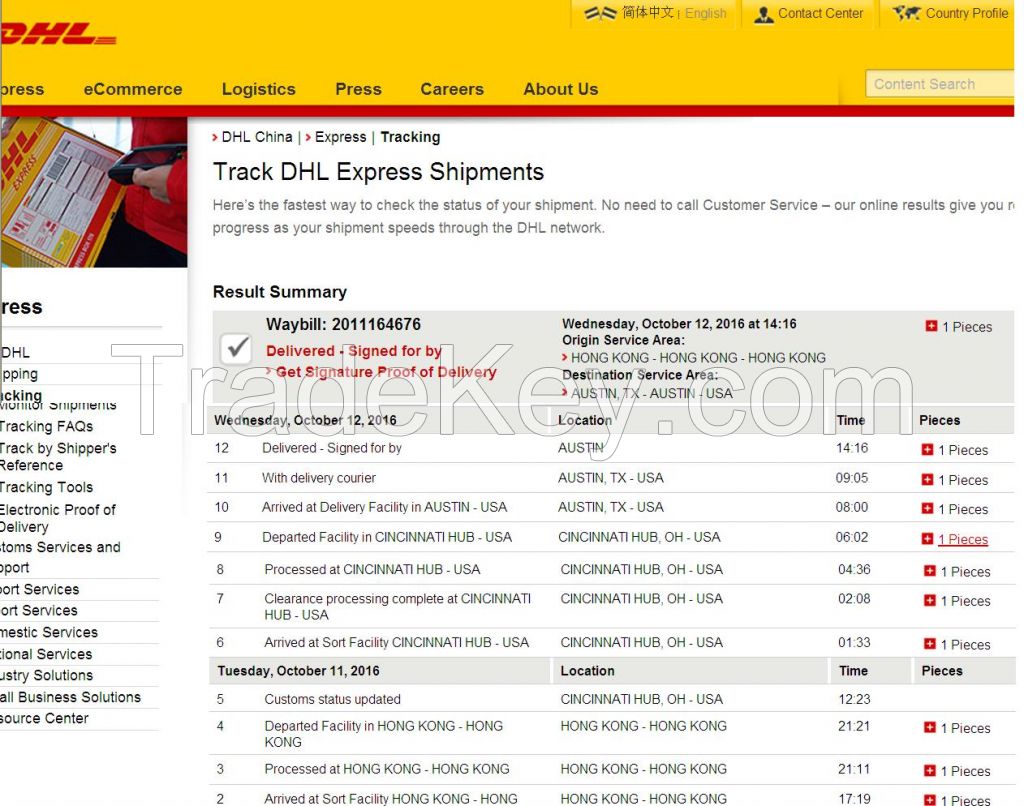Open the Press menu
This screenshot has height=806, width=1024.
(x=359, y=89)
